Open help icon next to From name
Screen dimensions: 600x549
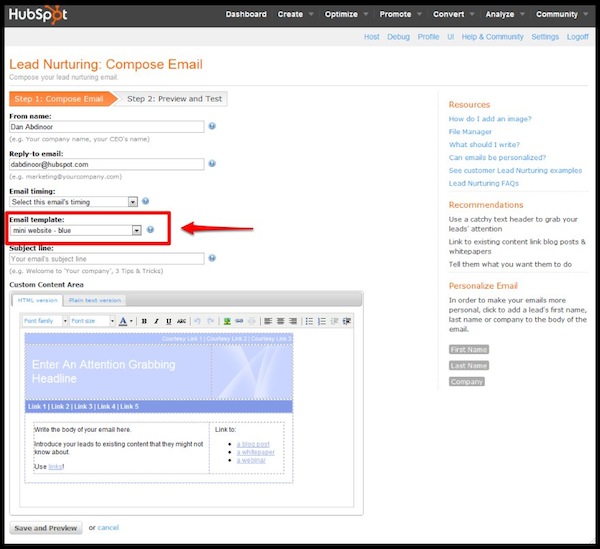[x=212, y=126]
